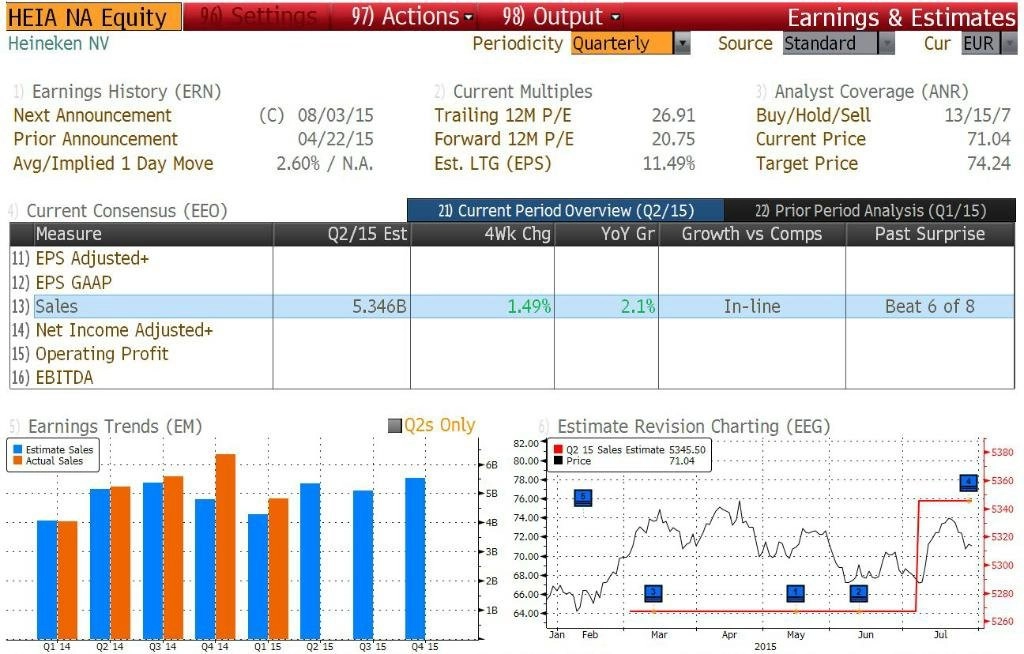This screenshot has height=654, width=1024.
Task: Open the 96) Settings menu
Action: click(x=258, y=16)
